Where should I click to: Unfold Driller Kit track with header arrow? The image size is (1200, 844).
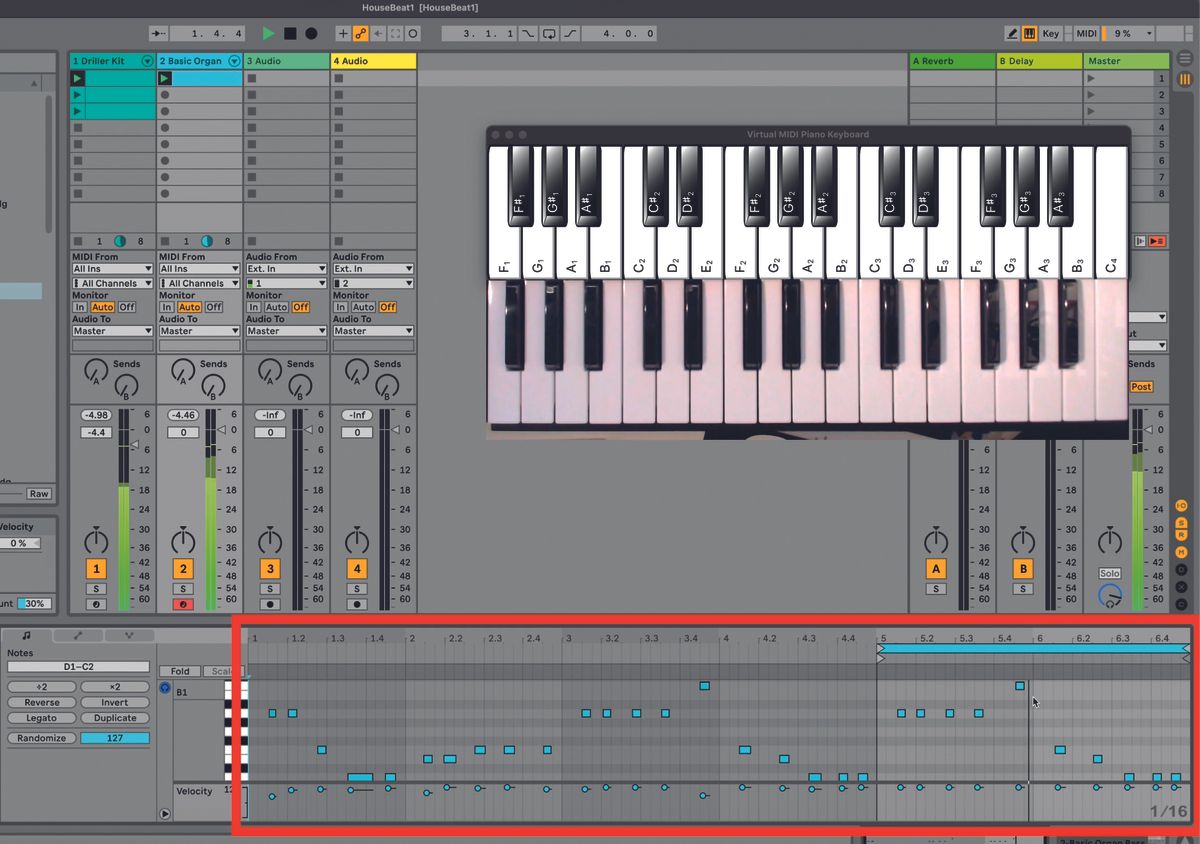tap(148, 61)
